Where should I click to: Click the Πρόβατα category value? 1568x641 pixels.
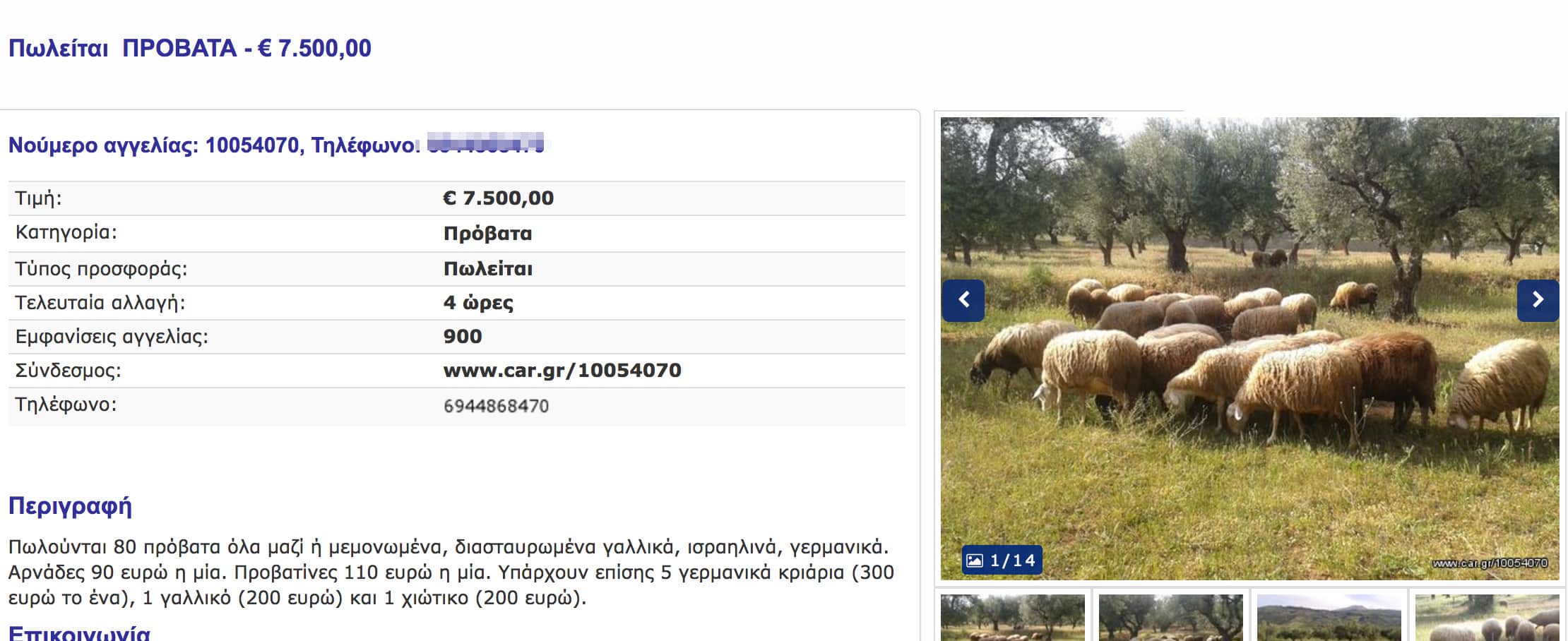[487, 234]
